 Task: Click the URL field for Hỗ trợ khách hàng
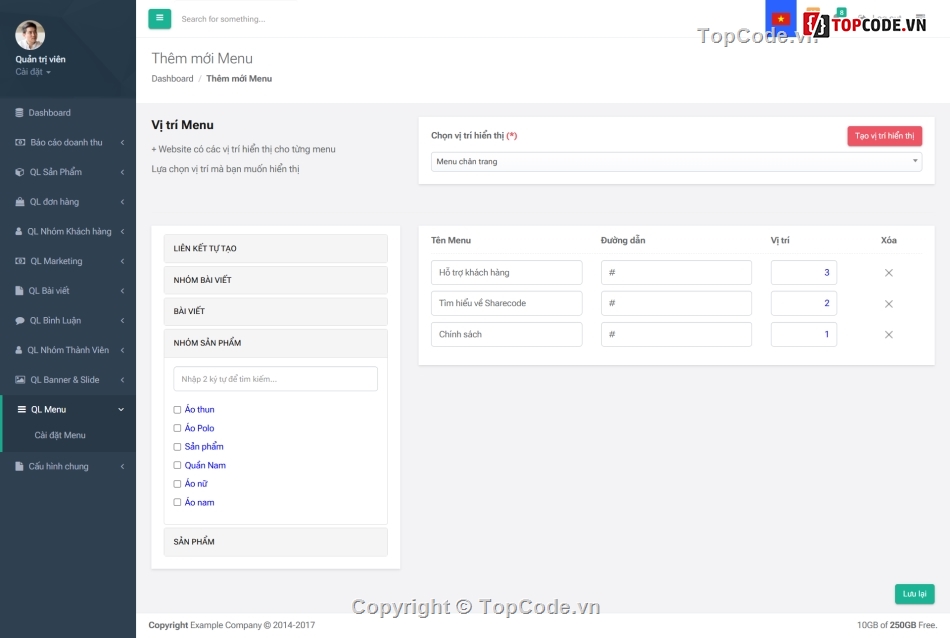point(676,273)
